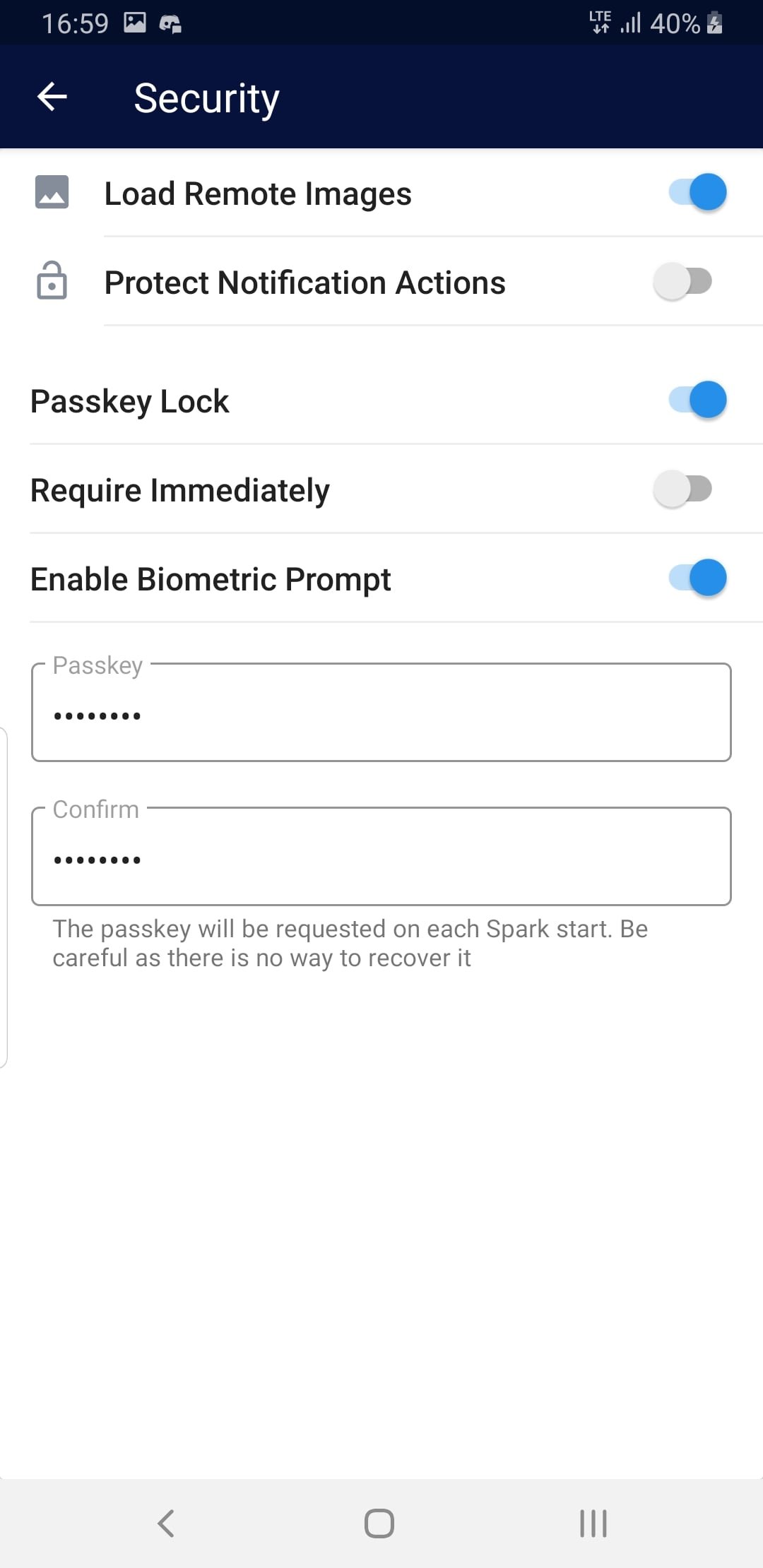The height and width of the screenshot is (1568, 763).
Task: Tap the Passkey Lock label
Action: (130, 401)
